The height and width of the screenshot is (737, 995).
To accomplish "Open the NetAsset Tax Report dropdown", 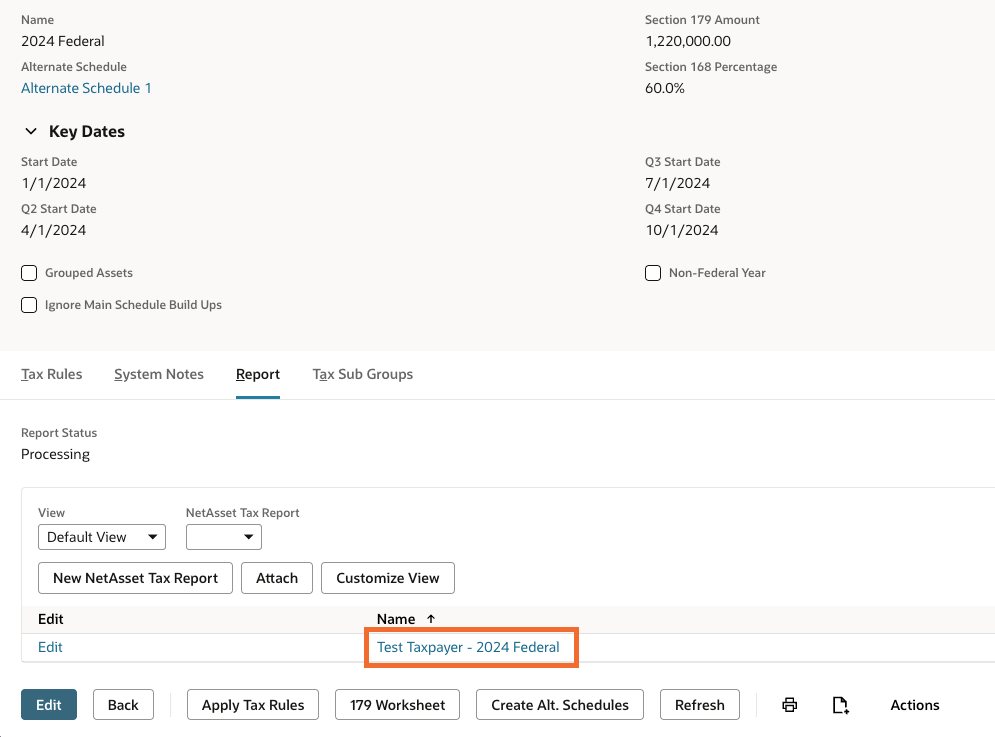I will tap(223, 537).
